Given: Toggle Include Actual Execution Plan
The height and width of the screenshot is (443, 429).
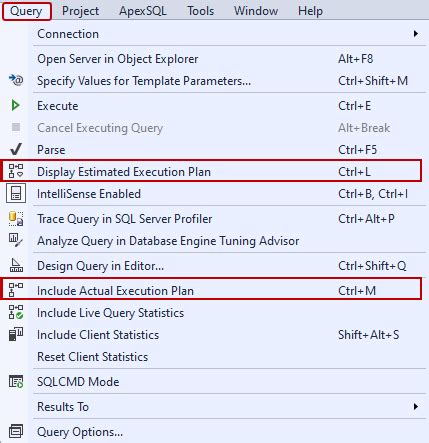Looking at the screenshot, I should click(x=213, y=290).
